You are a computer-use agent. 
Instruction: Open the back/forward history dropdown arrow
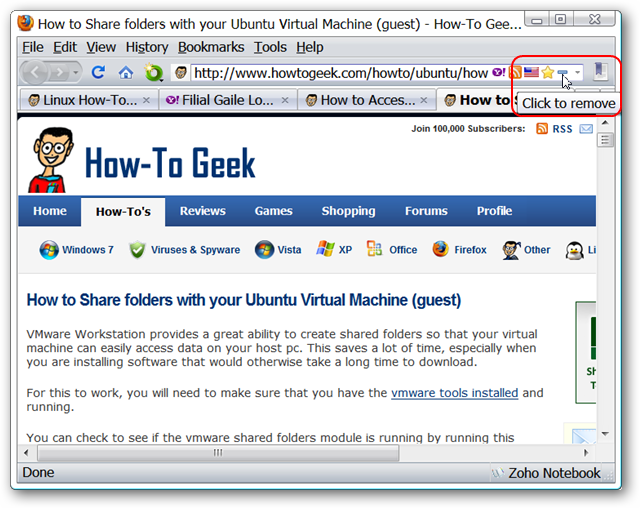76,73
